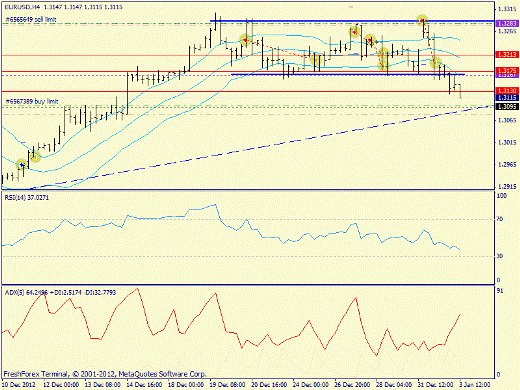
Task: Click the RSI 100 scale label
Action: (x=502, y=196)
